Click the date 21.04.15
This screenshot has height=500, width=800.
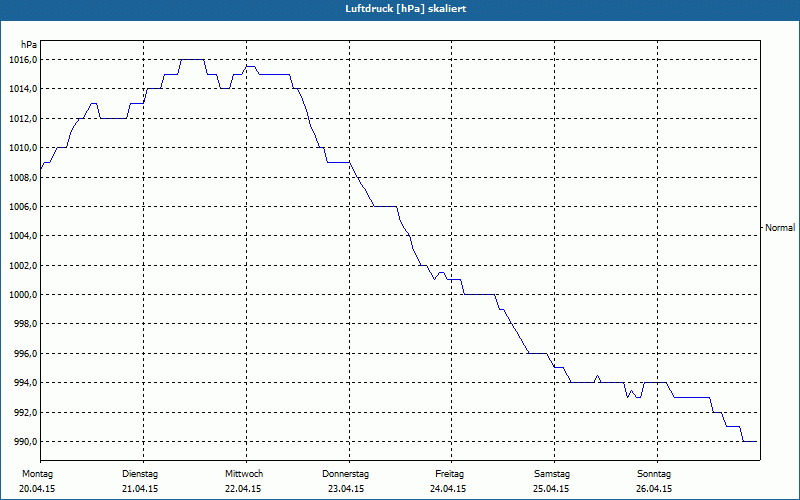click(x=140, y=489)
